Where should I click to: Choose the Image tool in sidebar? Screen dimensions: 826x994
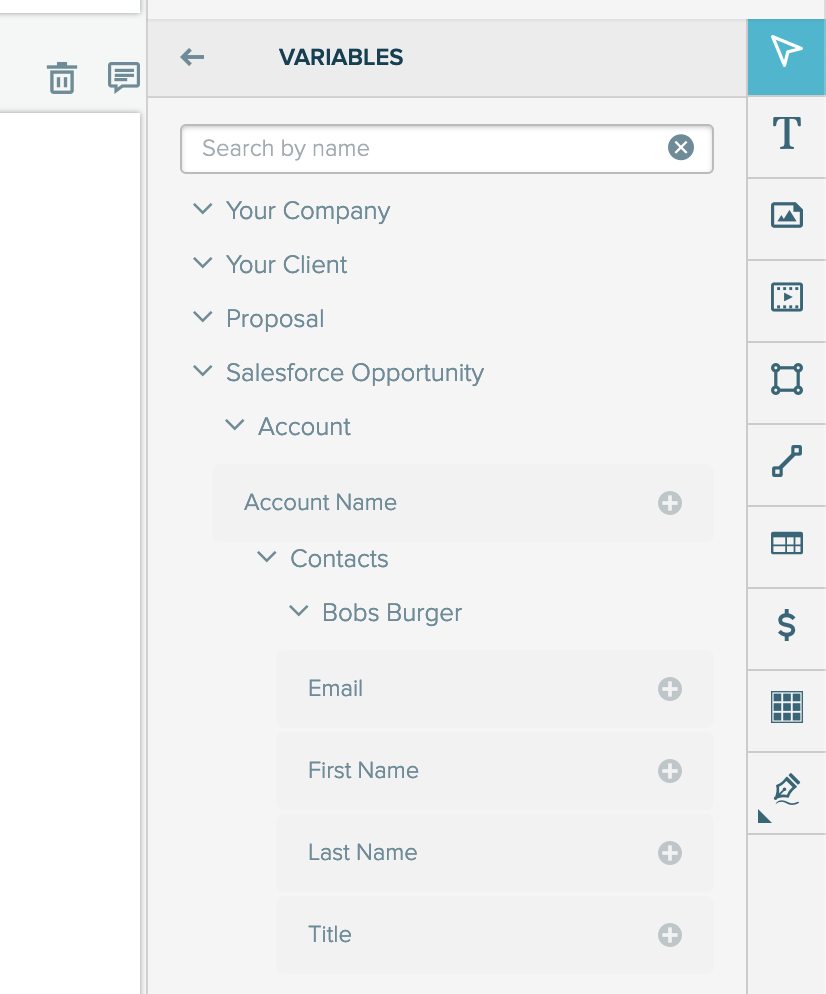[787, 216]
